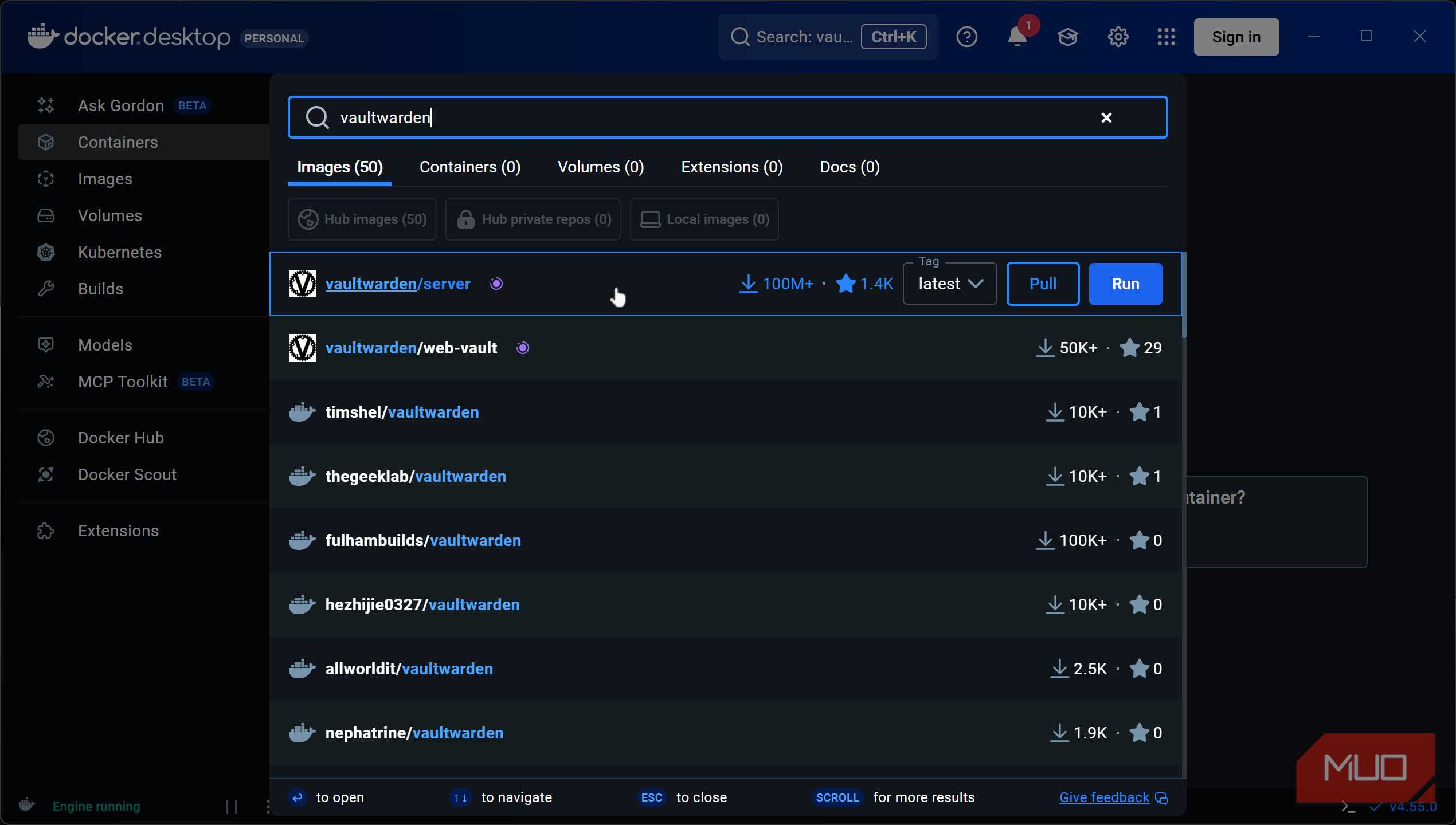Pull the vaultwarden/server image
This screenshot has width=1456, height=825.
point(1043,284)
